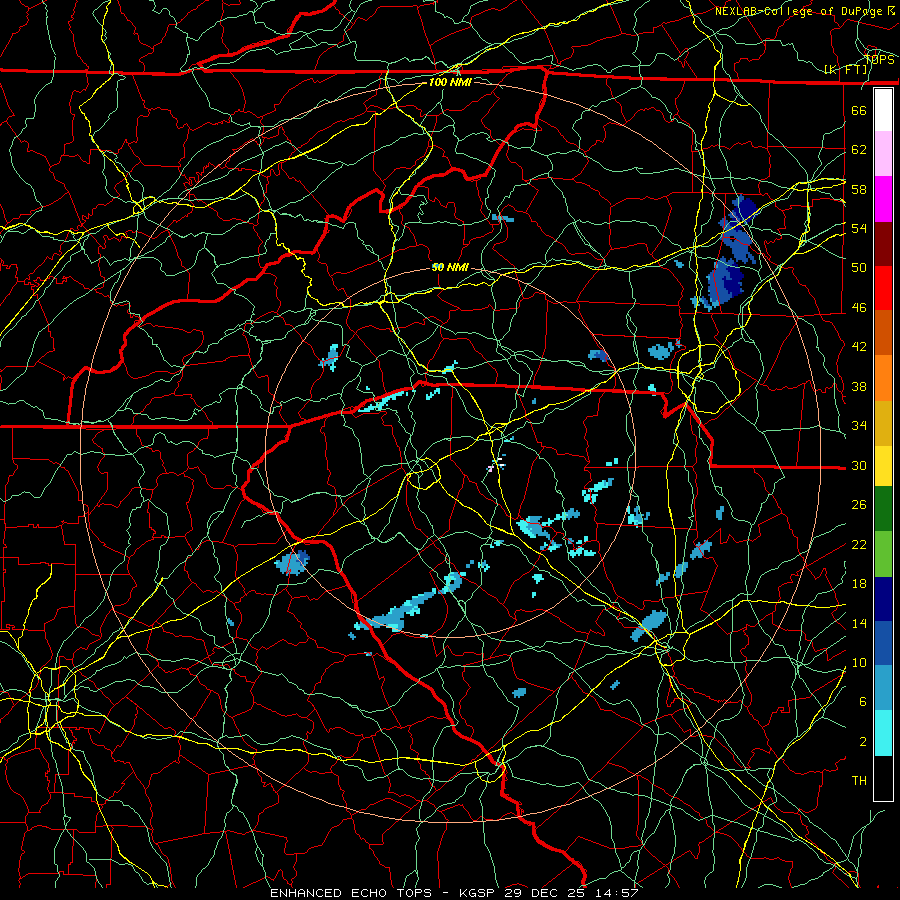Image resolution: width=900 pixels, height=900 pixels.
Task: Click the legend value "26"
Action: click(x=859, y=505)
